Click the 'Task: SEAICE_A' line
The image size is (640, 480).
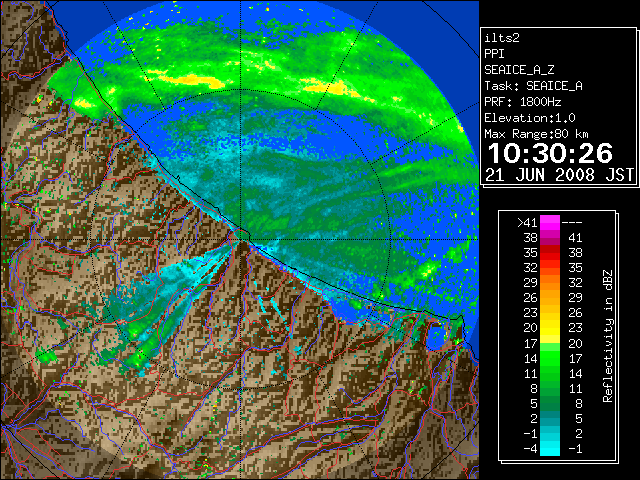[533, 86]
